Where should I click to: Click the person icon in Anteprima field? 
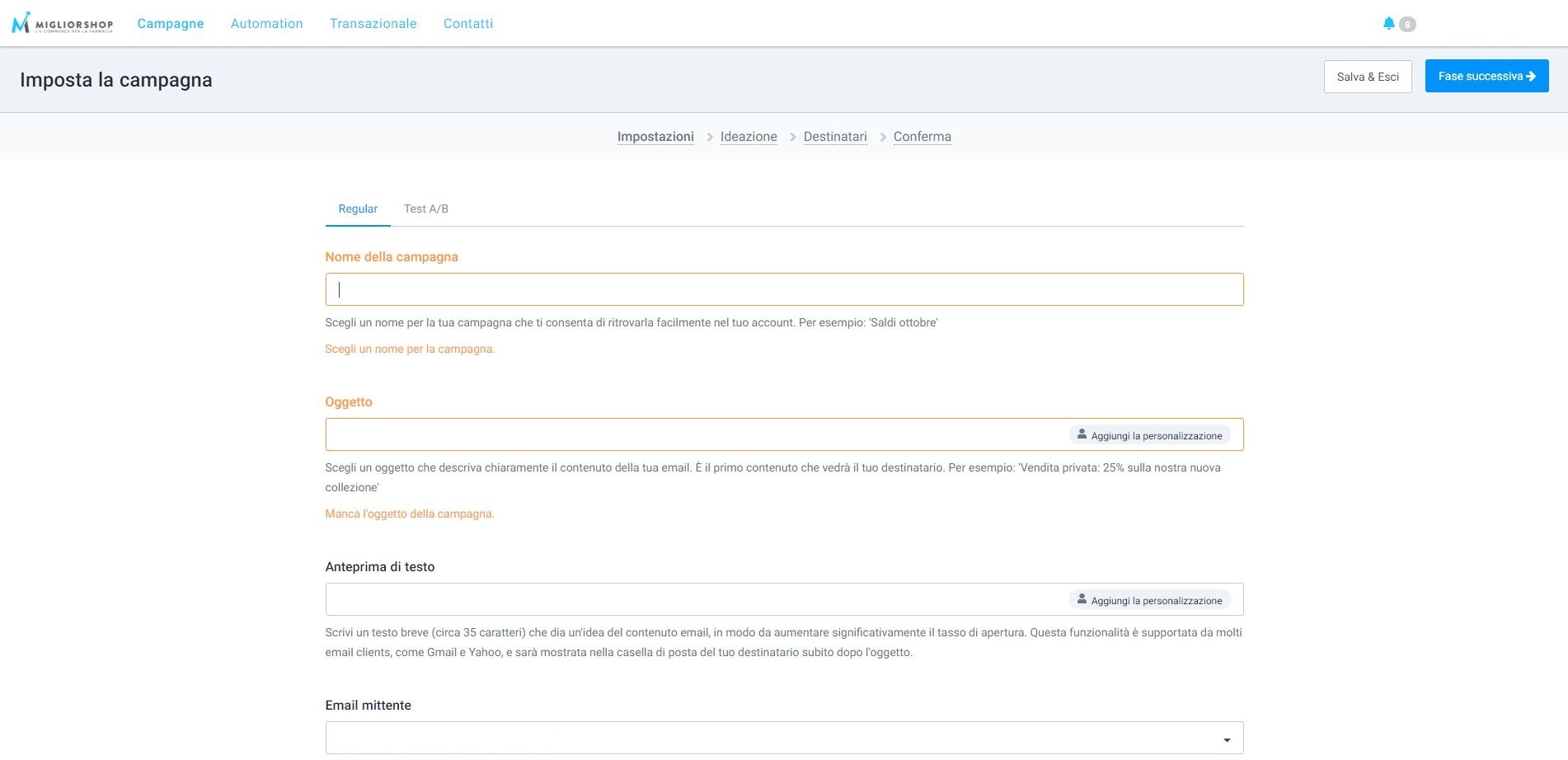(1082, 599)
